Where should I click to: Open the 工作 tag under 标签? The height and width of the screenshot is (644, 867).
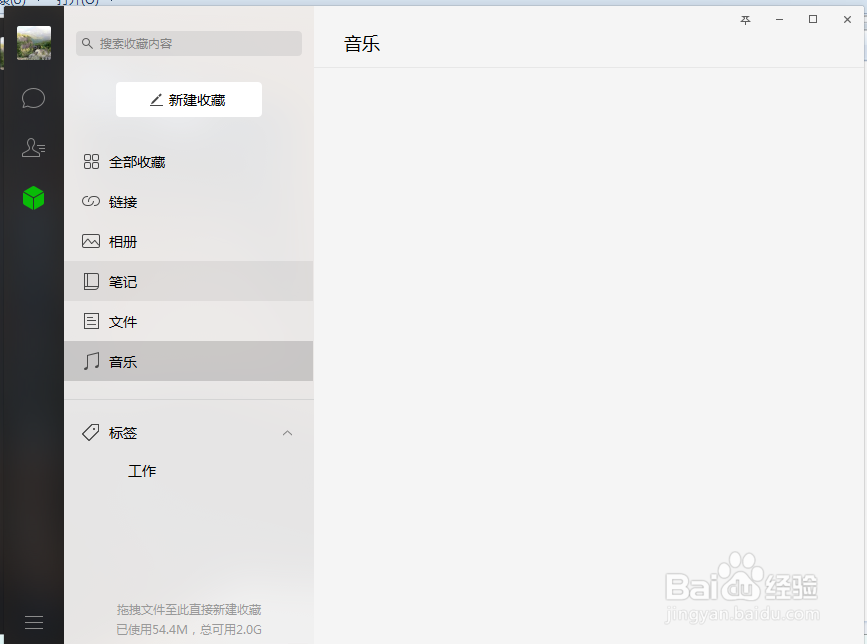point(142,470)
